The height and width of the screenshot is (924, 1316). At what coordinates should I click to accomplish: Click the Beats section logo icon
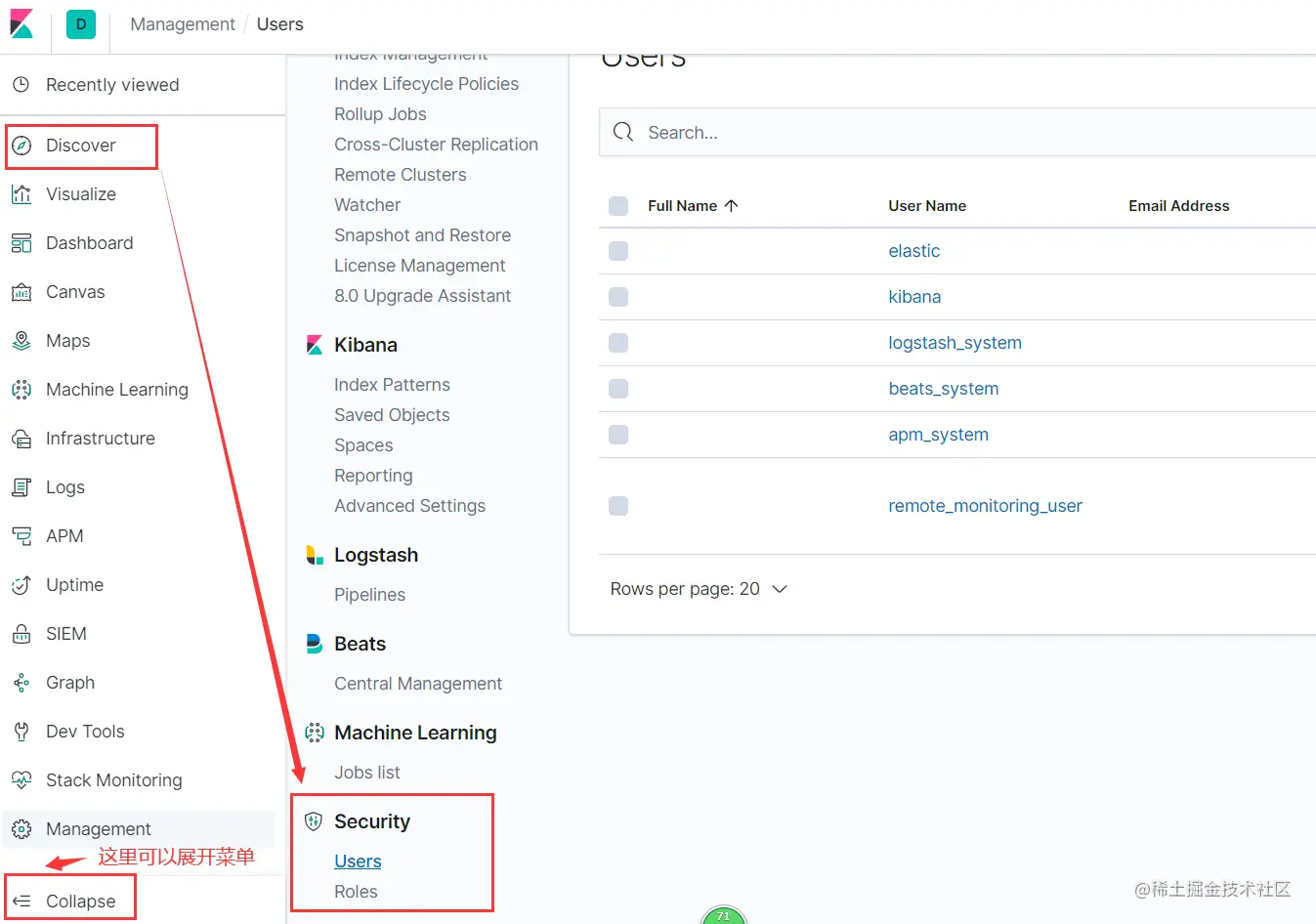(314, 644)
